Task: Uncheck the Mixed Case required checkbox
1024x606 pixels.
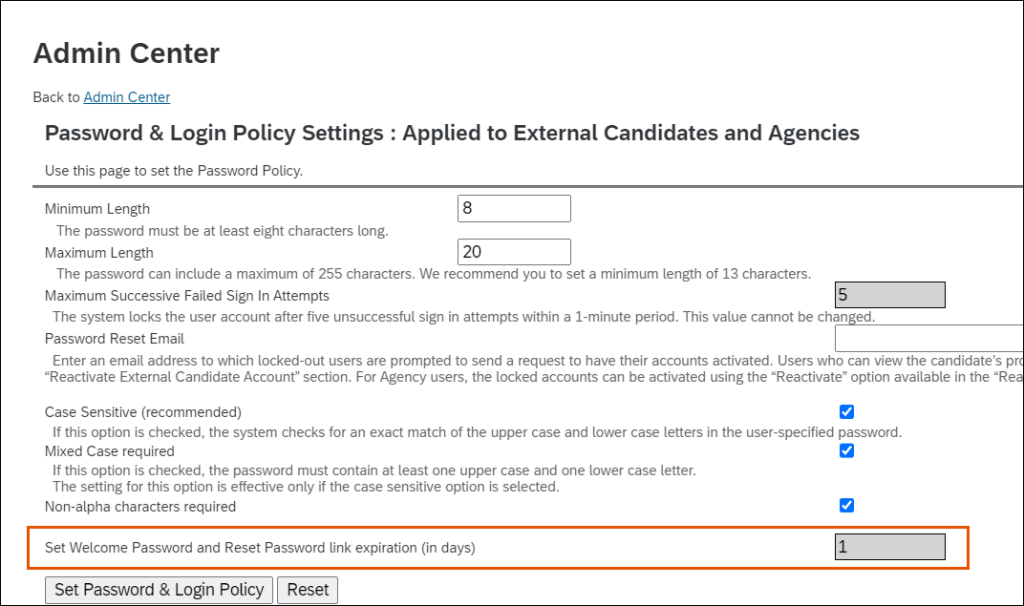Action: (847, 451)
